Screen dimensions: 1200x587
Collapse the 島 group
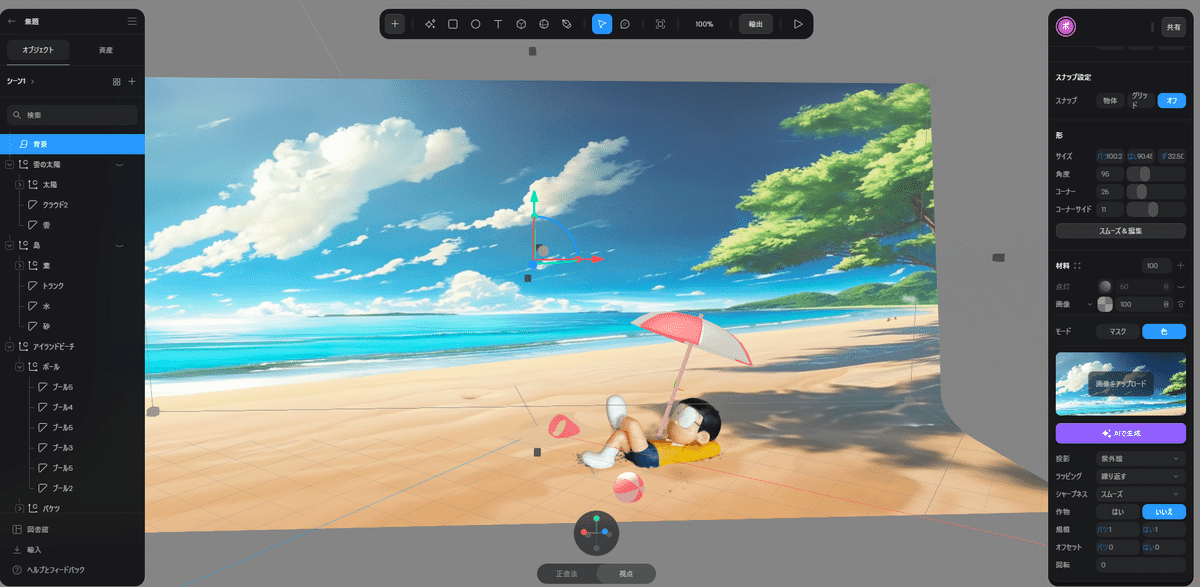[10, 245]
